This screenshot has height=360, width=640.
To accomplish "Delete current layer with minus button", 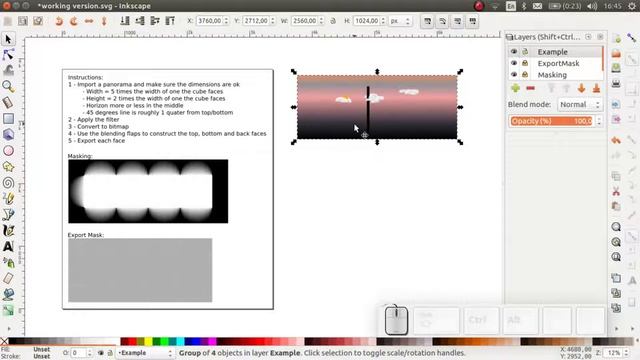I will coord(530,88).
